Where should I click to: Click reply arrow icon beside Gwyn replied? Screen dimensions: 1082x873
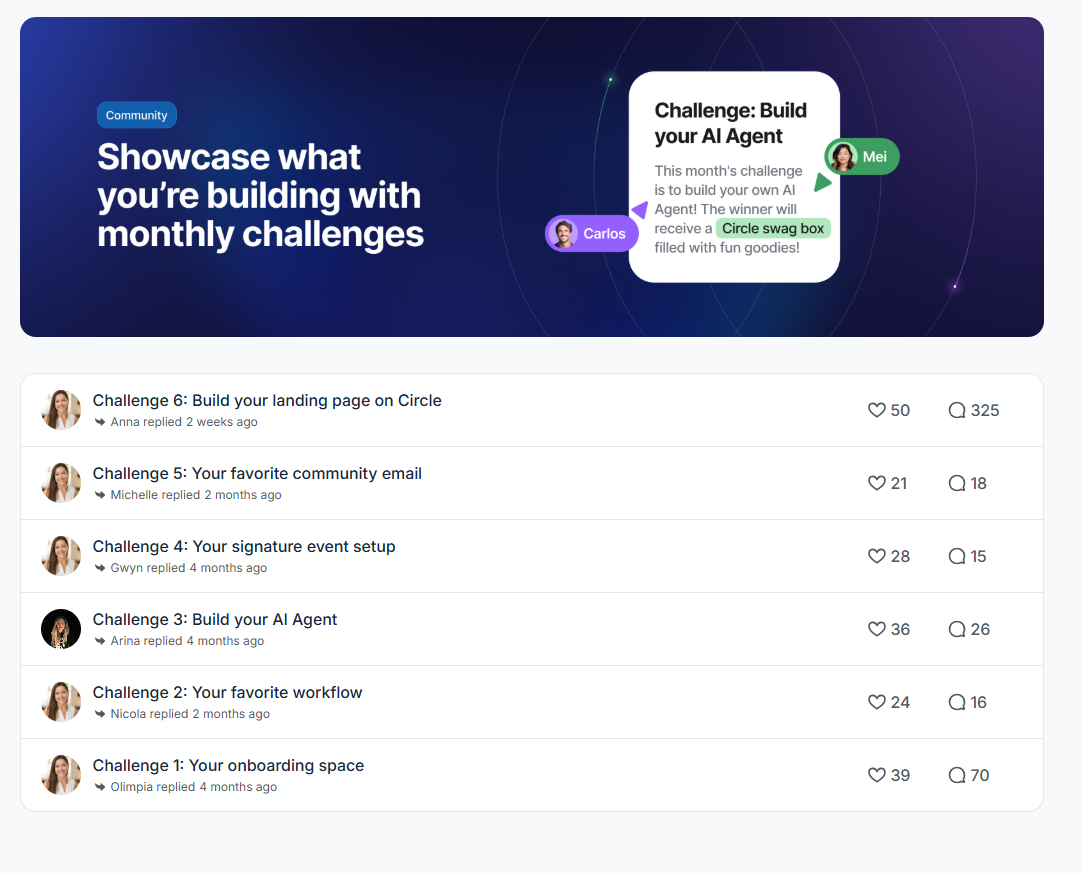100,568
